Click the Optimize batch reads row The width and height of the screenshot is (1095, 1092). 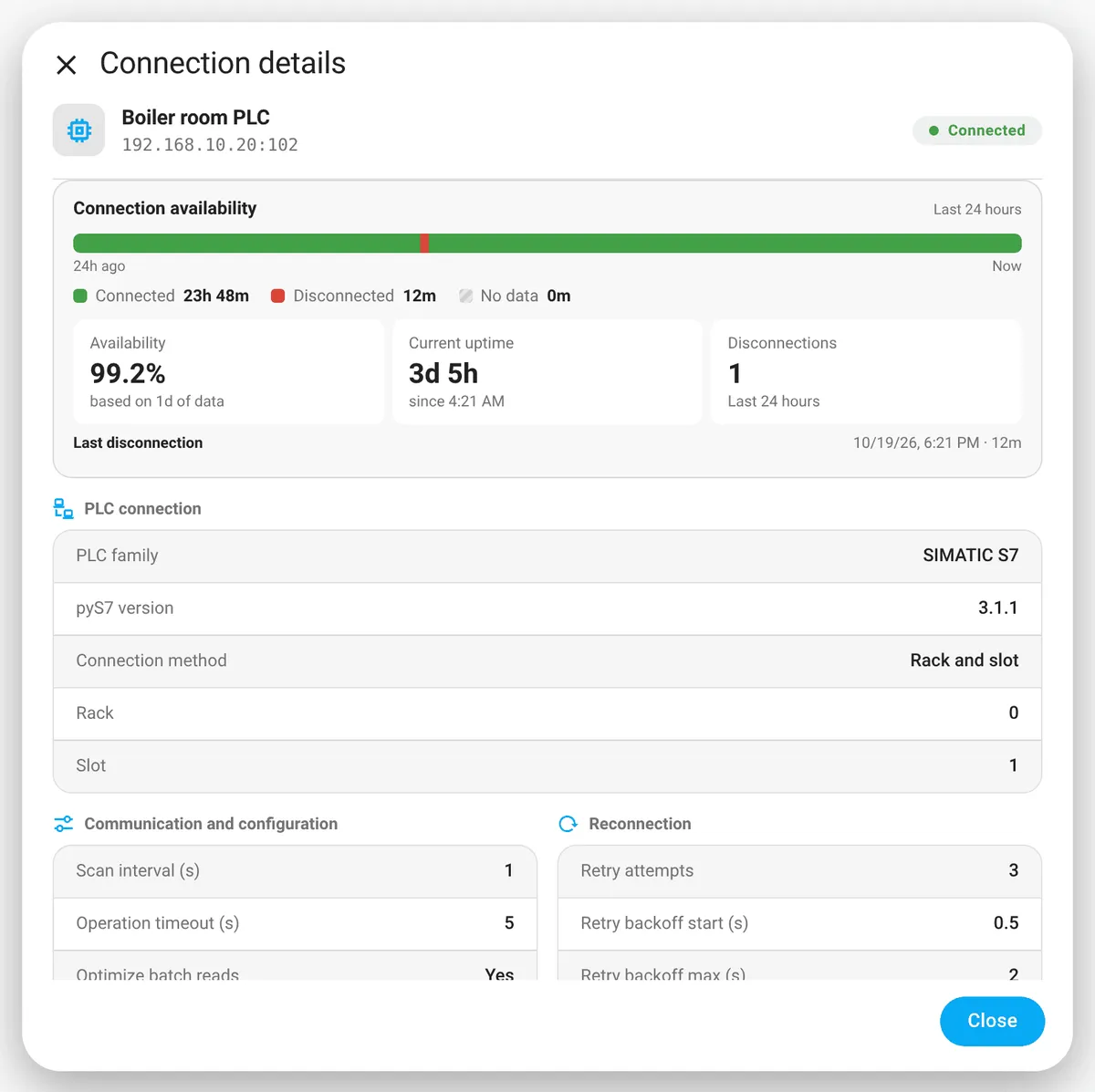tap(295, 967)
